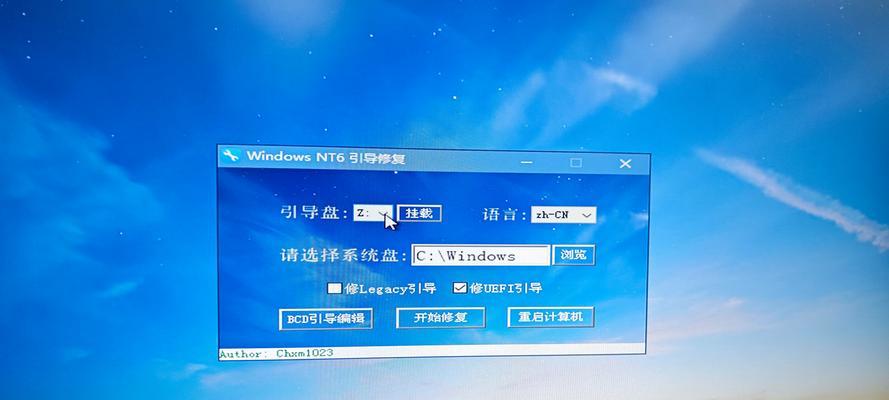The width and height of the screenshot is (889, 400).
Task: Click the 'Author: Chxm1023' status text
Action: tap(276, 353)
